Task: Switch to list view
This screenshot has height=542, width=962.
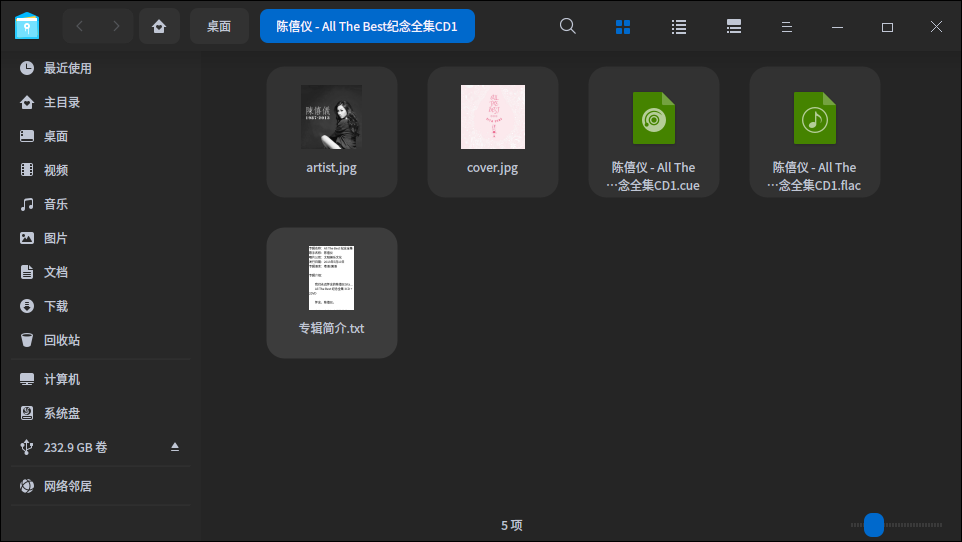Action: (x=679, y=27)
